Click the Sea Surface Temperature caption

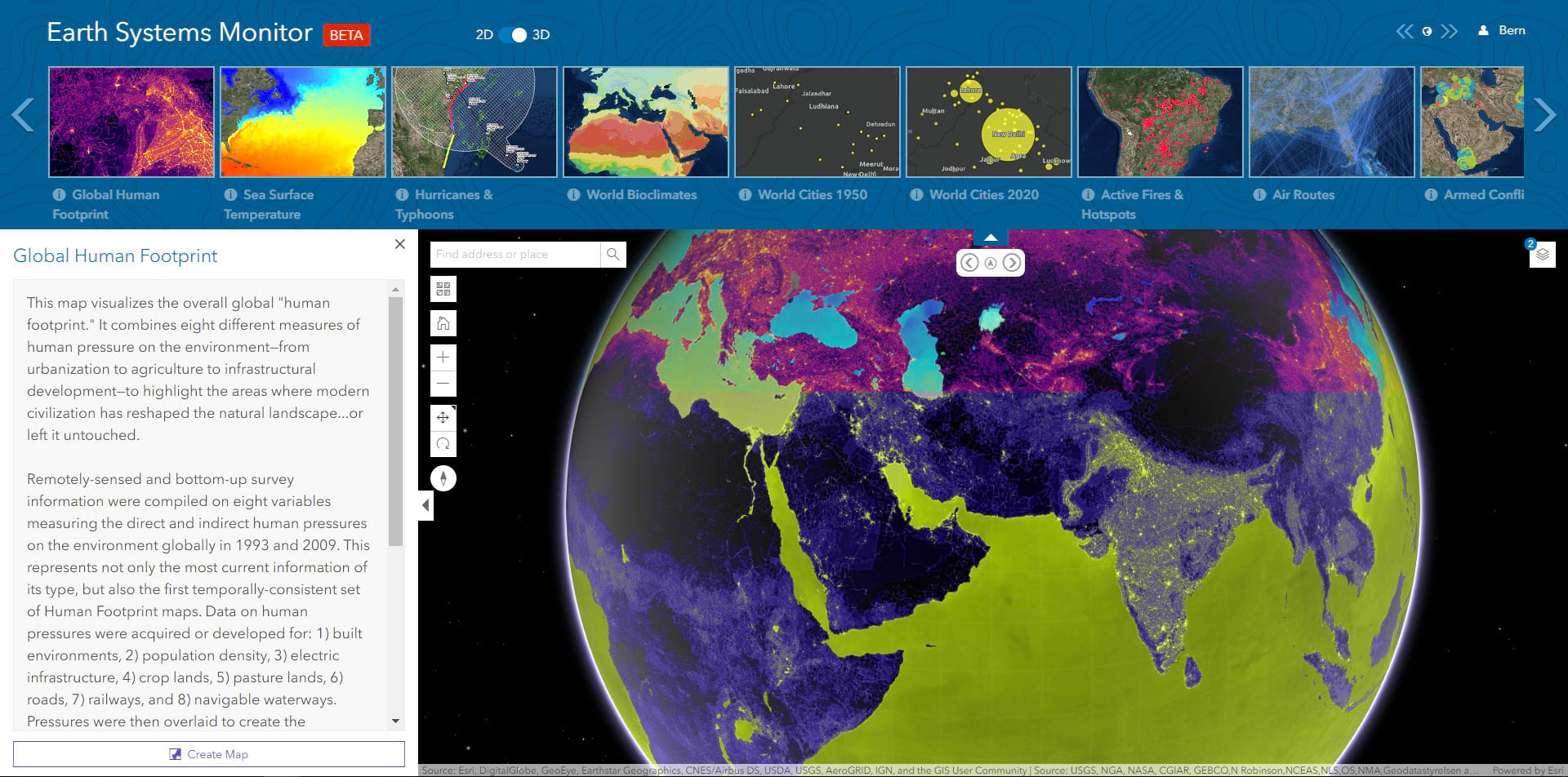[269, 204]
